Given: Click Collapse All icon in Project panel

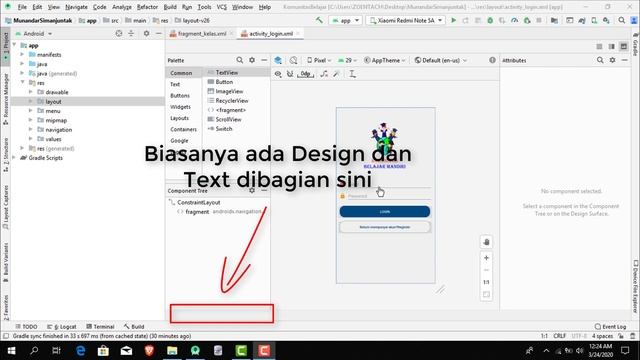Looking at the screenshot, I should (131, 33).
